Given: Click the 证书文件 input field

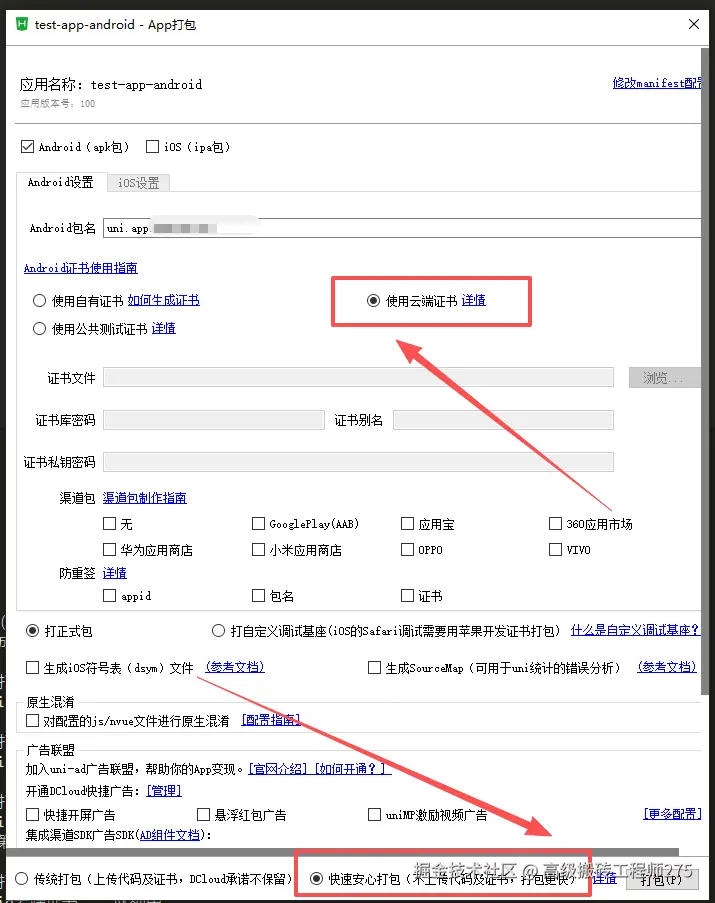Looking at the screenshot, I should (358, 378).
